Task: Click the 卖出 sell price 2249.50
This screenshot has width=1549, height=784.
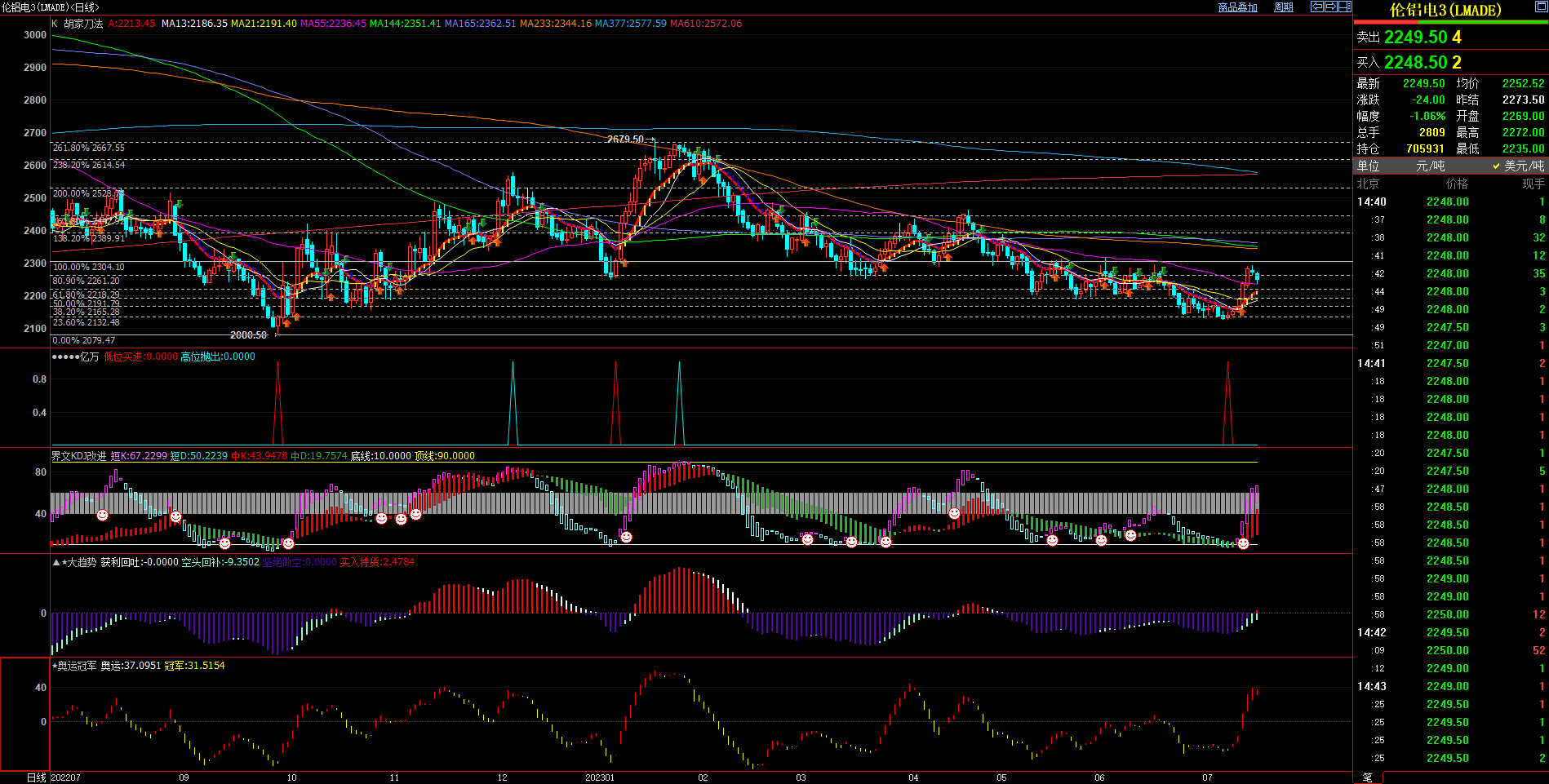Action: pyautogui.click(x=1415, y=38)
